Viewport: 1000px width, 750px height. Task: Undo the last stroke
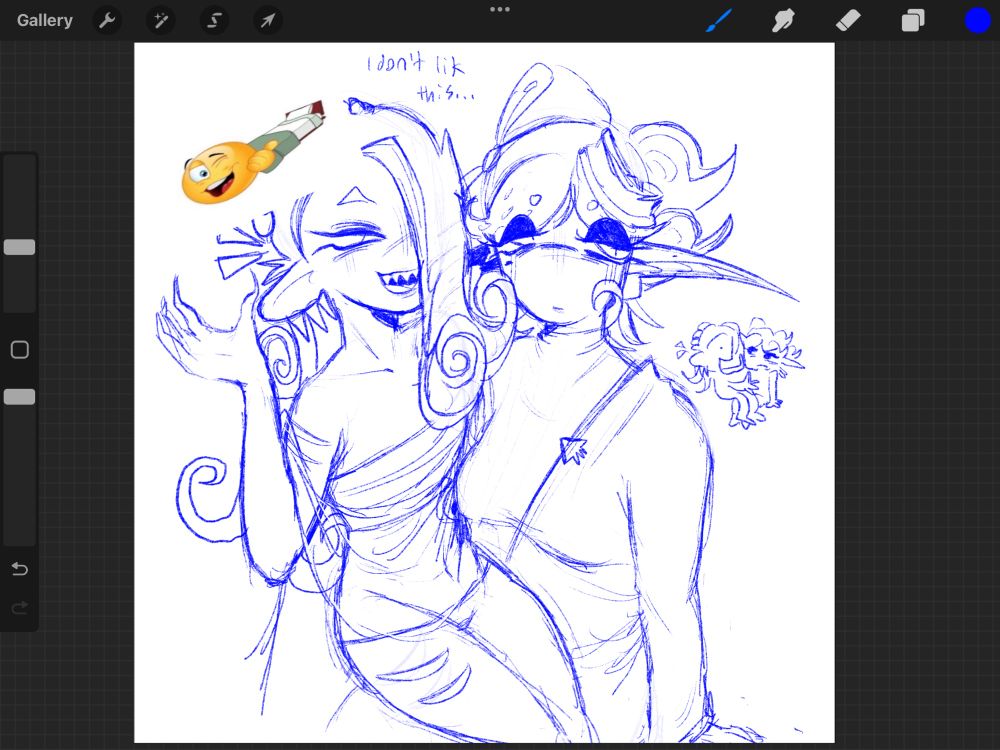20,568
